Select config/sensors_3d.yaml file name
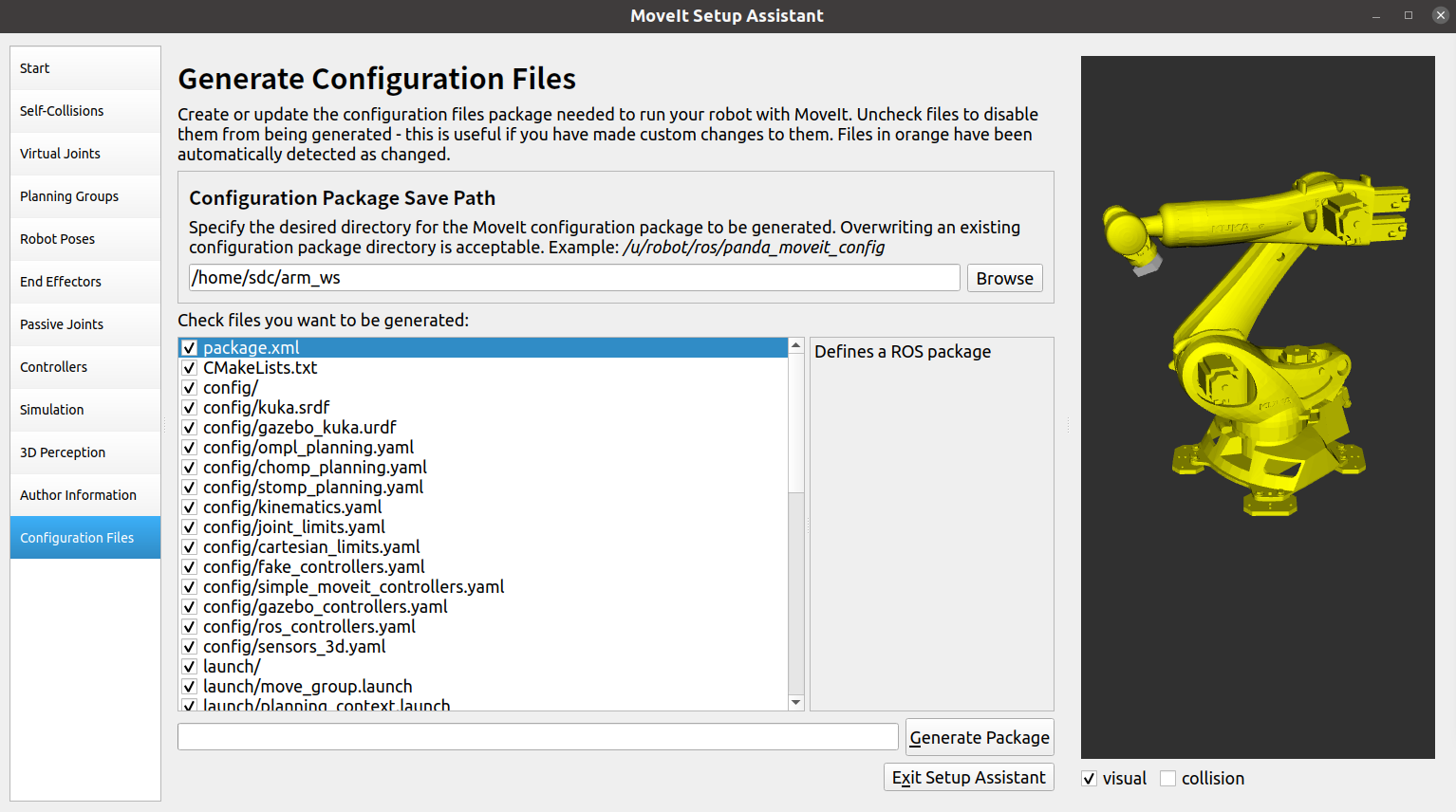 pos(294,647)
